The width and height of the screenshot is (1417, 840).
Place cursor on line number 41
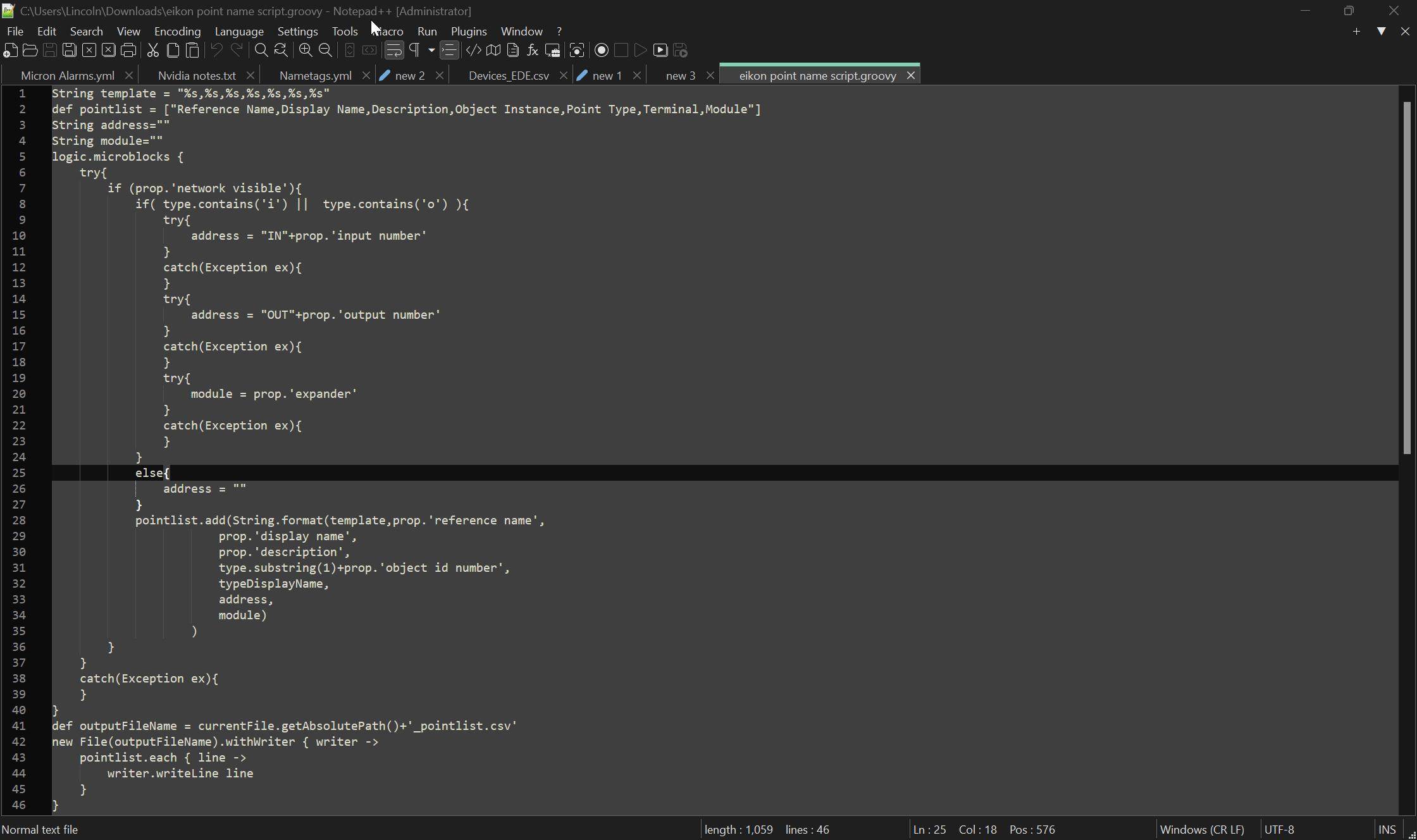coord(19,726)
